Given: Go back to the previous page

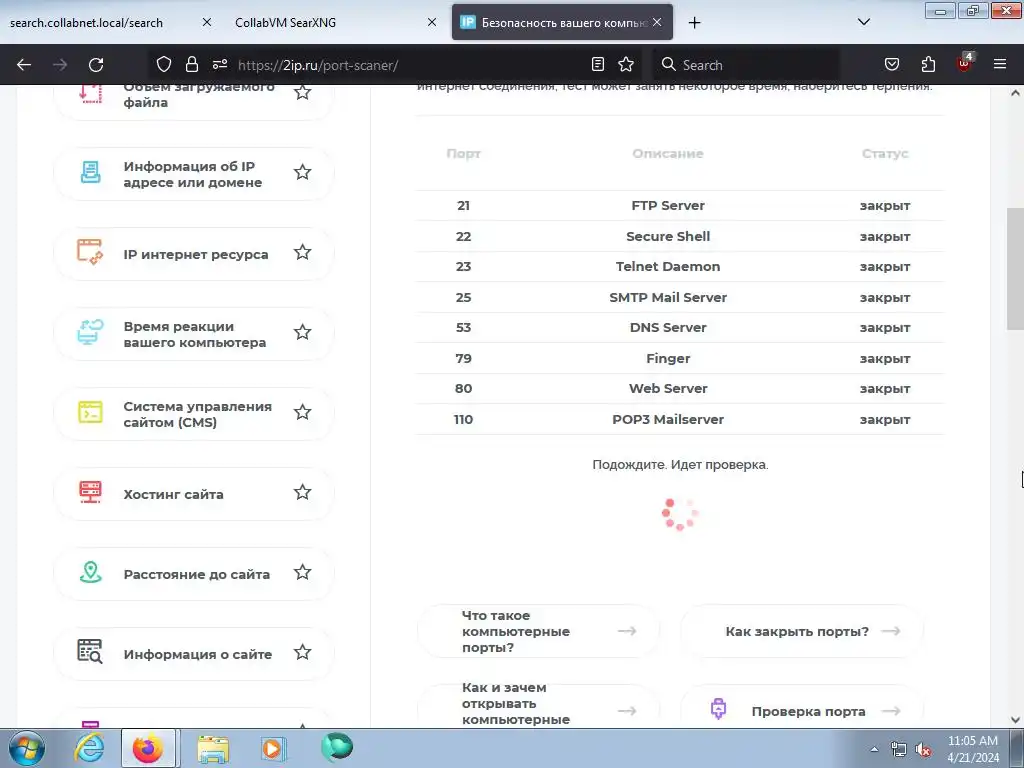Looking at the screenshot, I should pos(24,65).
